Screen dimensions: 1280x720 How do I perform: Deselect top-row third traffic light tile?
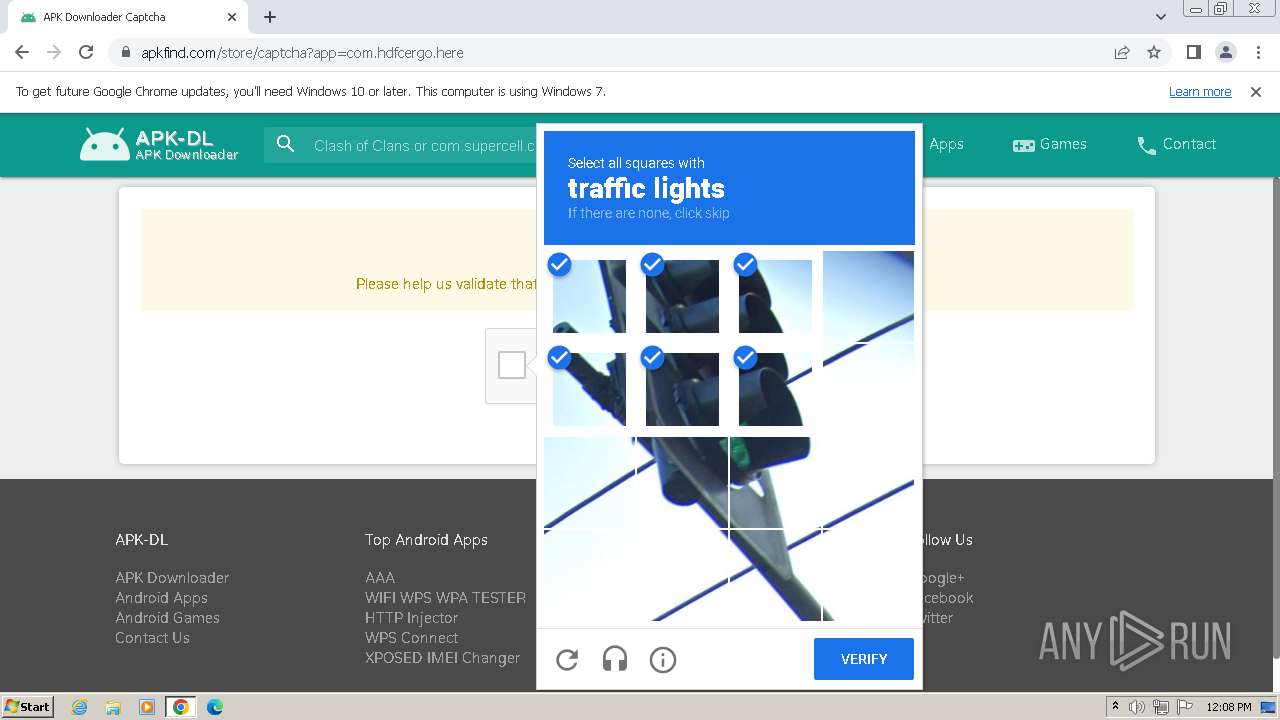tap(775, 296)
